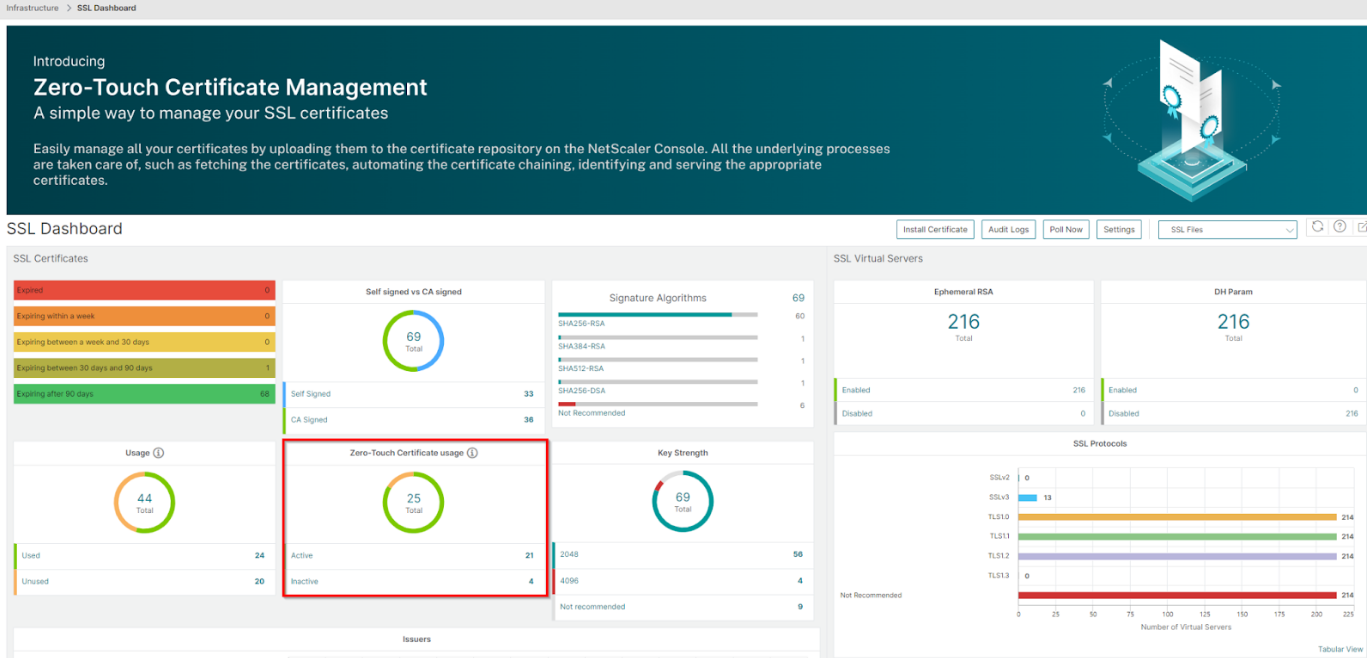Select the Expired certificates bar
This screenshot has height=658, width=1367.
point(144,290)
